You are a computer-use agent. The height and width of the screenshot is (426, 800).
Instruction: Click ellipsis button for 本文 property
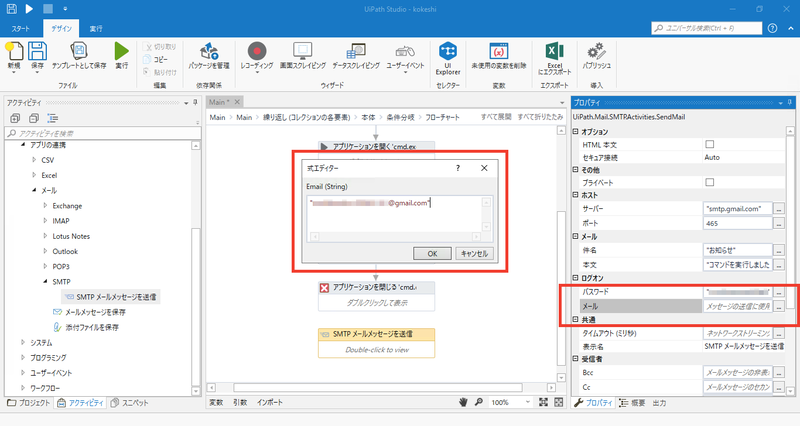[779, 265]
